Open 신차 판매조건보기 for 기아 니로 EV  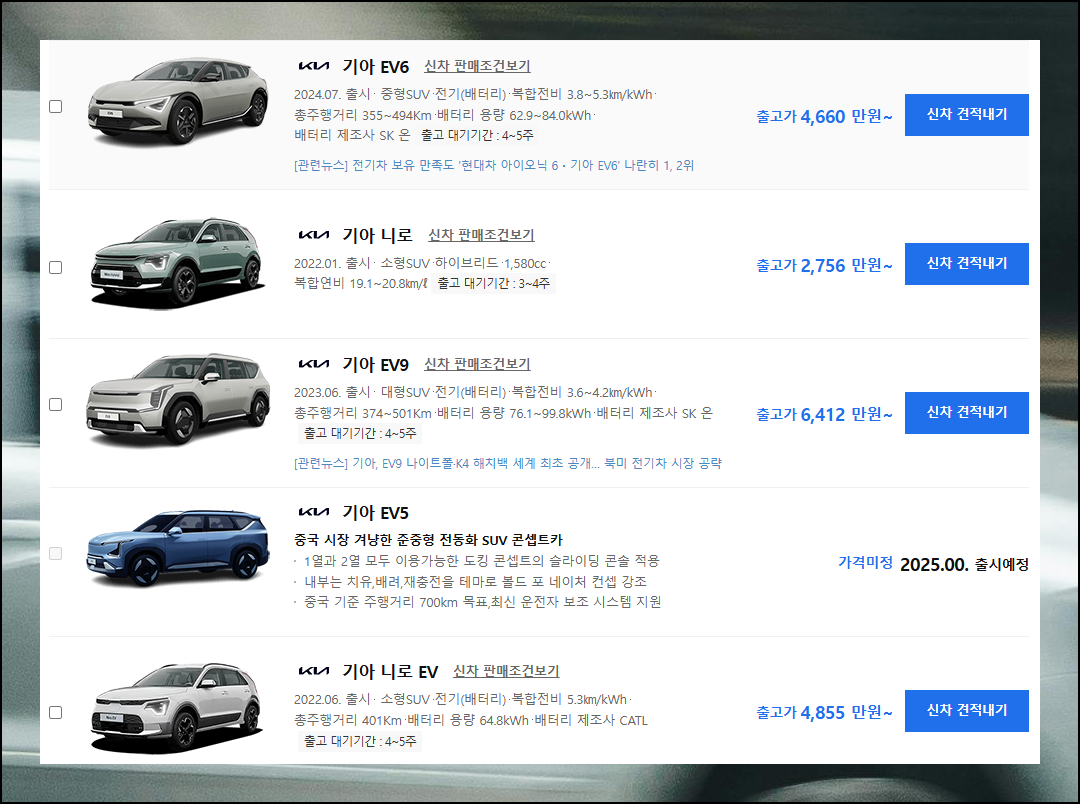506,671
